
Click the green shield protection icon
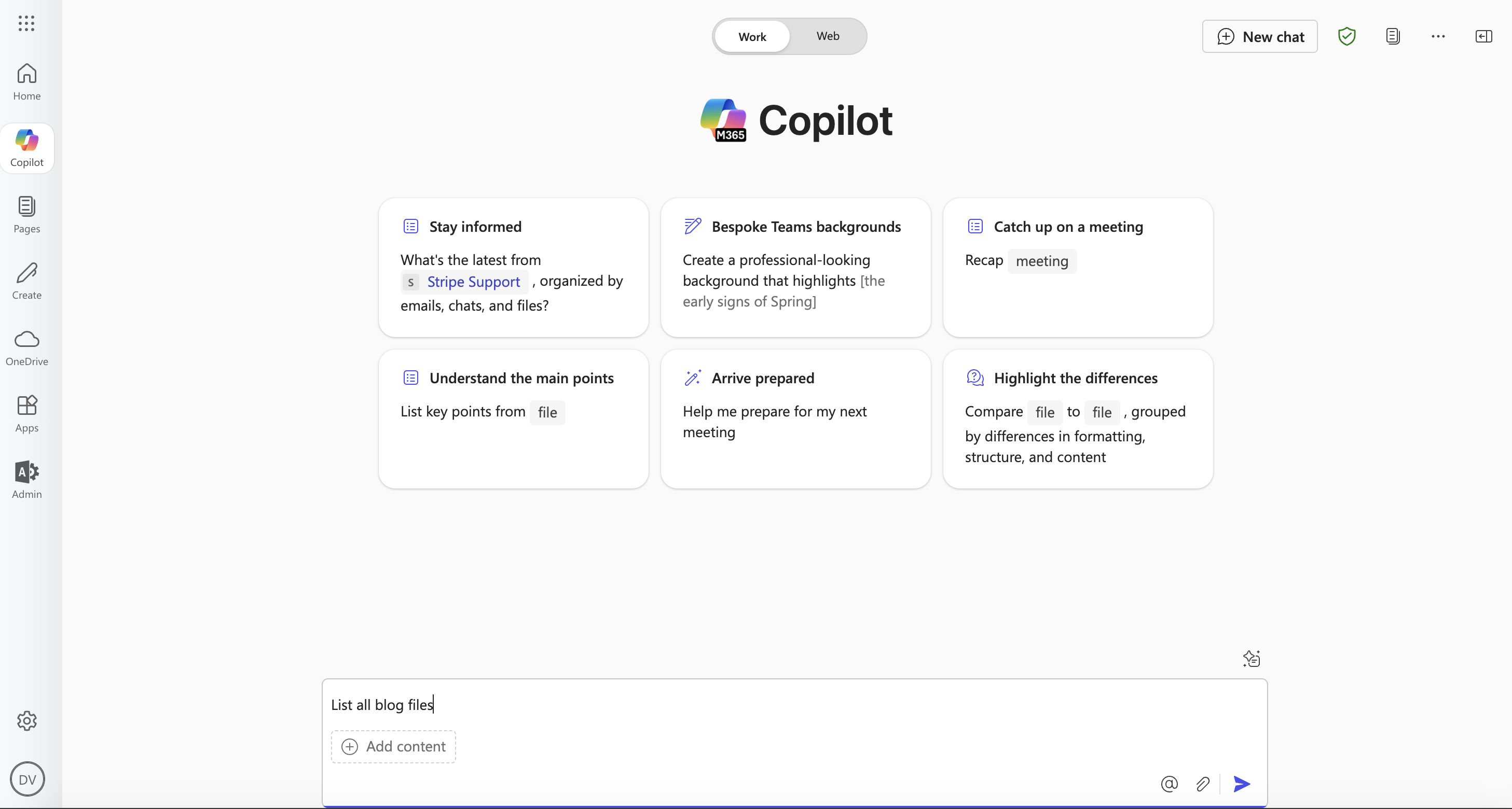tap(1346, 36)
